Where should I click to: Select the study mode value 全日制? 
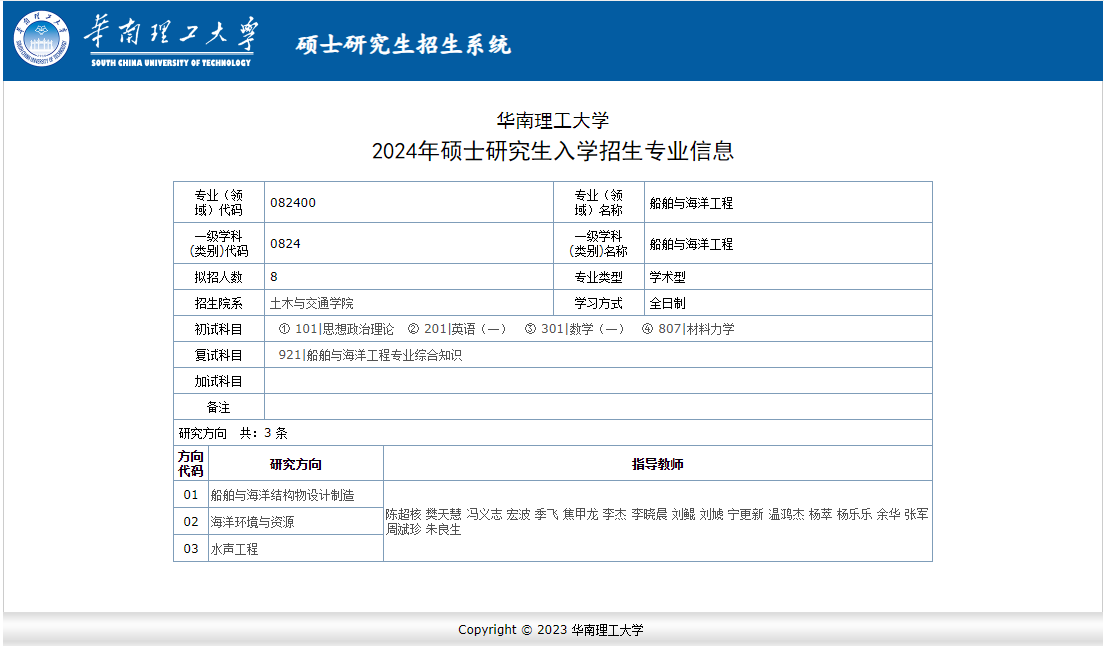point(667,303)
